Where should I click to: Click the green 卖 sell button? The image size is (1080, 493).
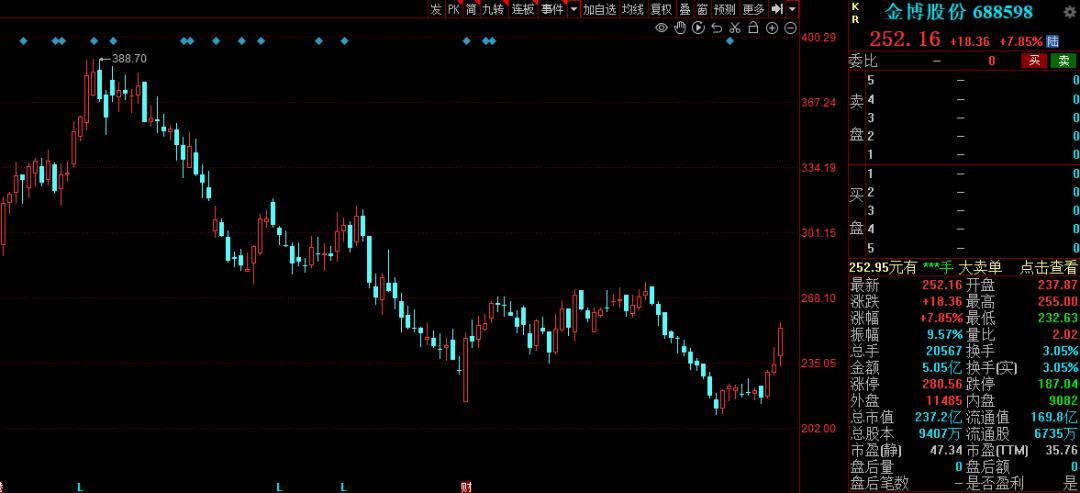coord(1063,61)
